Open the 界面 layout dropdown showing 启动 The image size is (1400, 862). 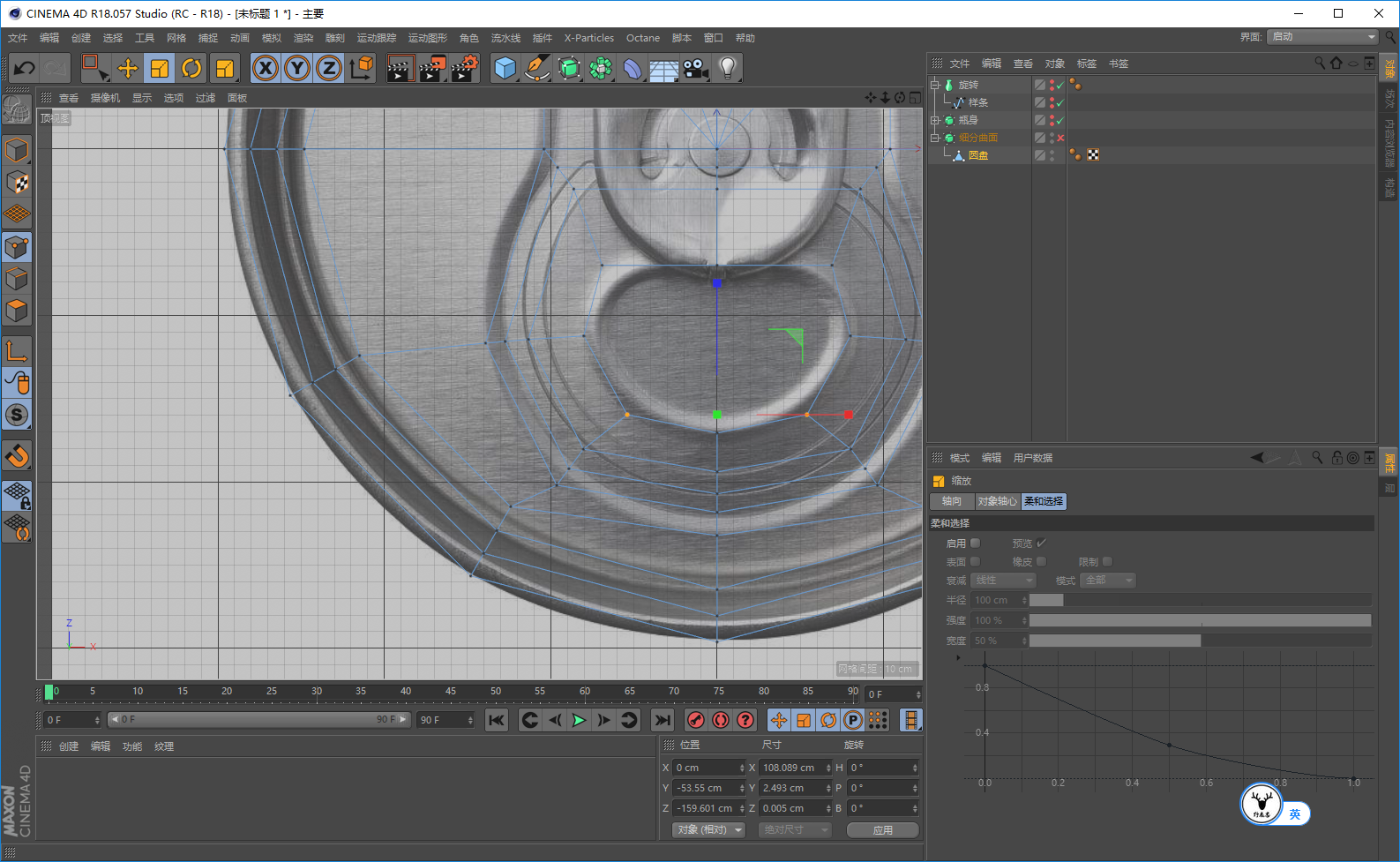click(1321, 37)
